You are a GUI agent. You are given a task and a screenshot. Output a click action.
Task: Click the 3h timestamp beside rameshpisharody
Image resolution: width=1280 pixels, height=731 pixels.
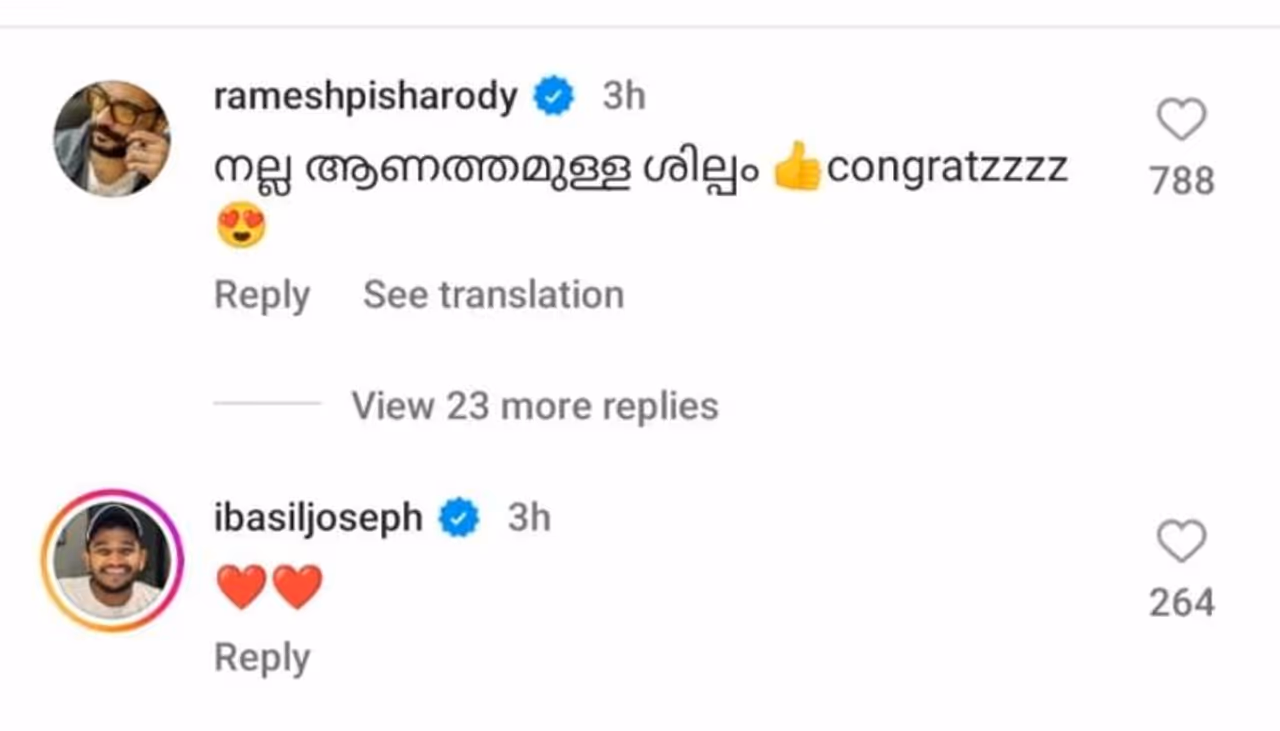[x=624, y=97]
